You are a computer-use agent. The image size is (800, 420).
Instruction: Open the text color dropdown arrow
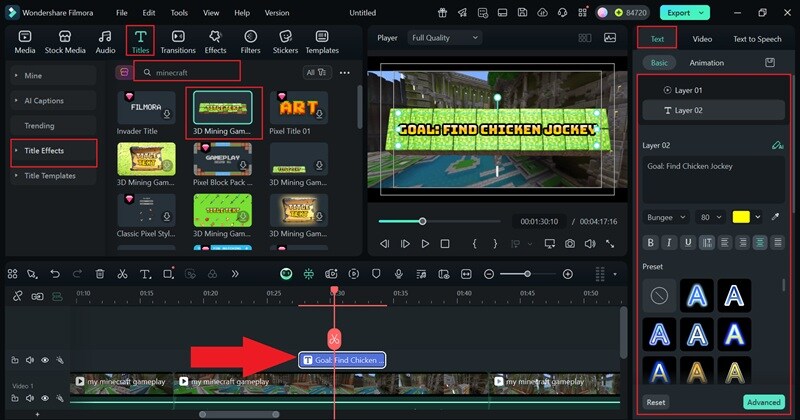pos(758,217)
